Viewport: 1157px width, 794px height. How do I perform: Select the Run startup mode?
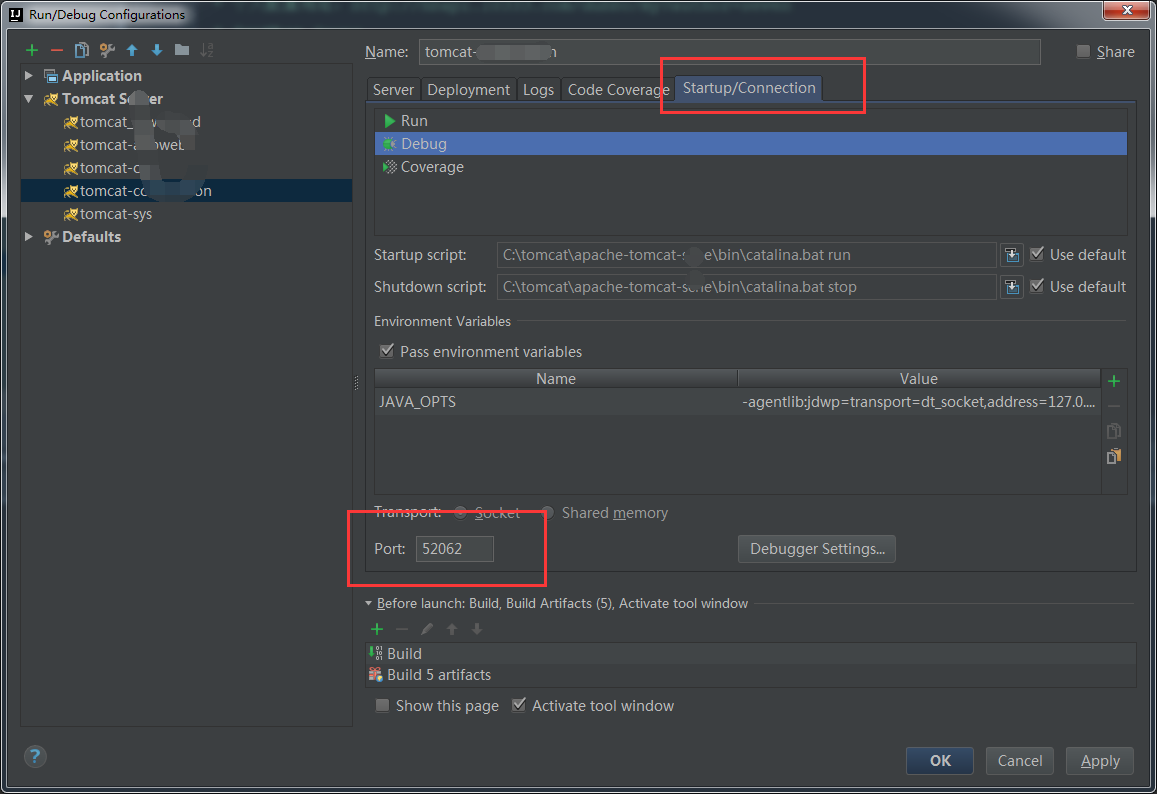pos(750,120)
